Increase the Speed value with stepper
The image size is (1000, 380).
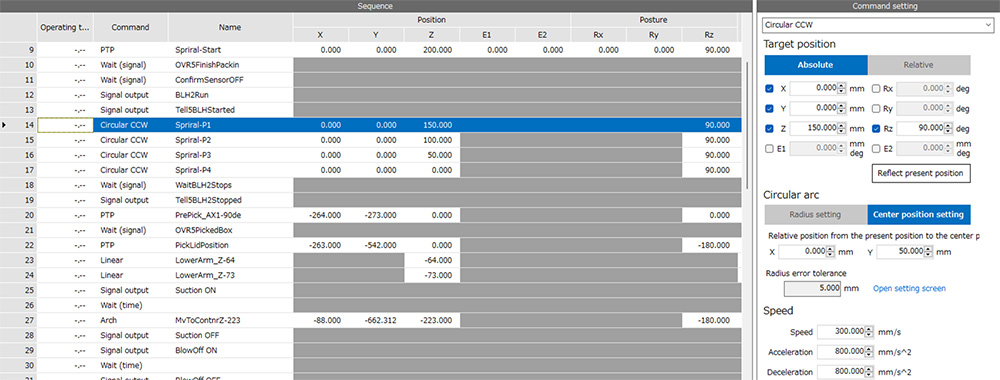coord(868,329)
